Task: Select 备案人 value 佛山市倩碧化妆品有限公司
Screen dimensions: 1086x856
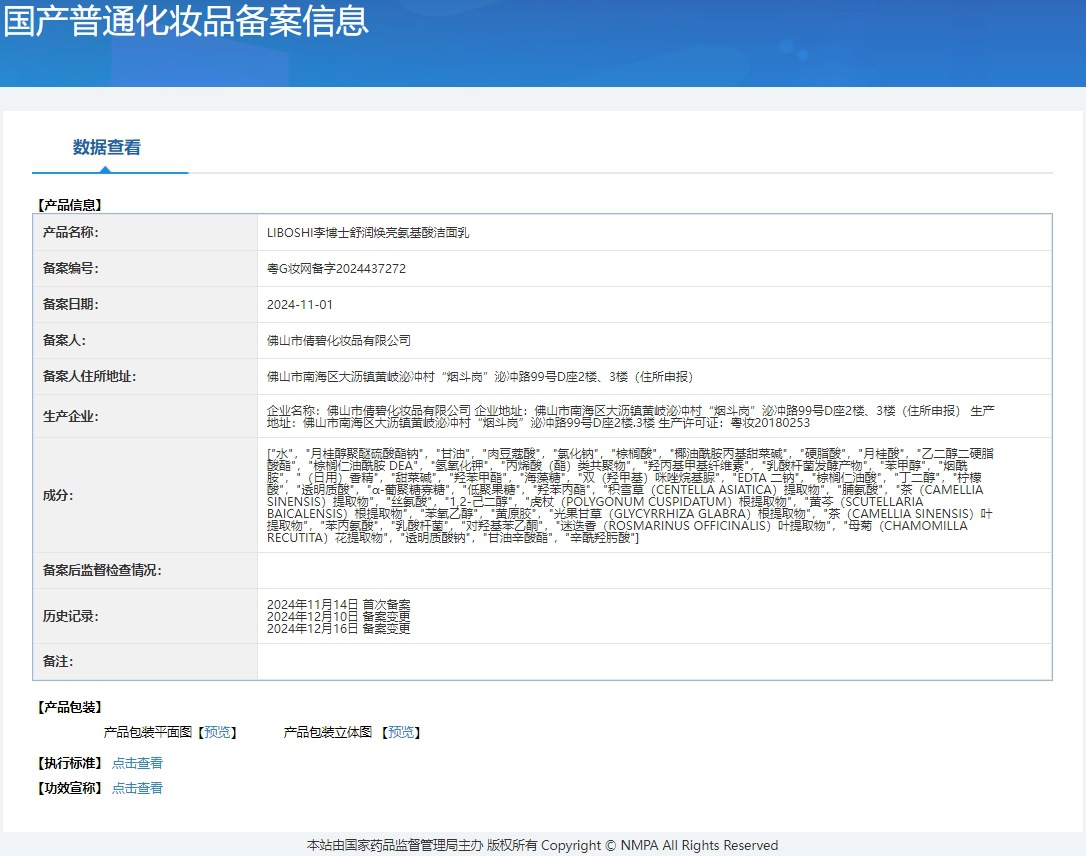Action: coord(339,341)
